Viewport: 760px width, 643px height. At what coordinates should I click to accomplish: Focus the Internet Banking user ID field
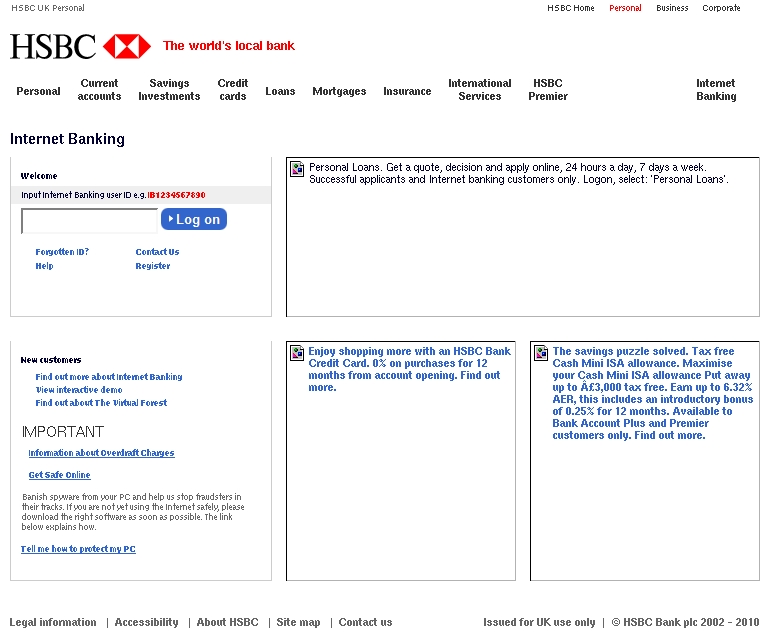coord(90,221)
